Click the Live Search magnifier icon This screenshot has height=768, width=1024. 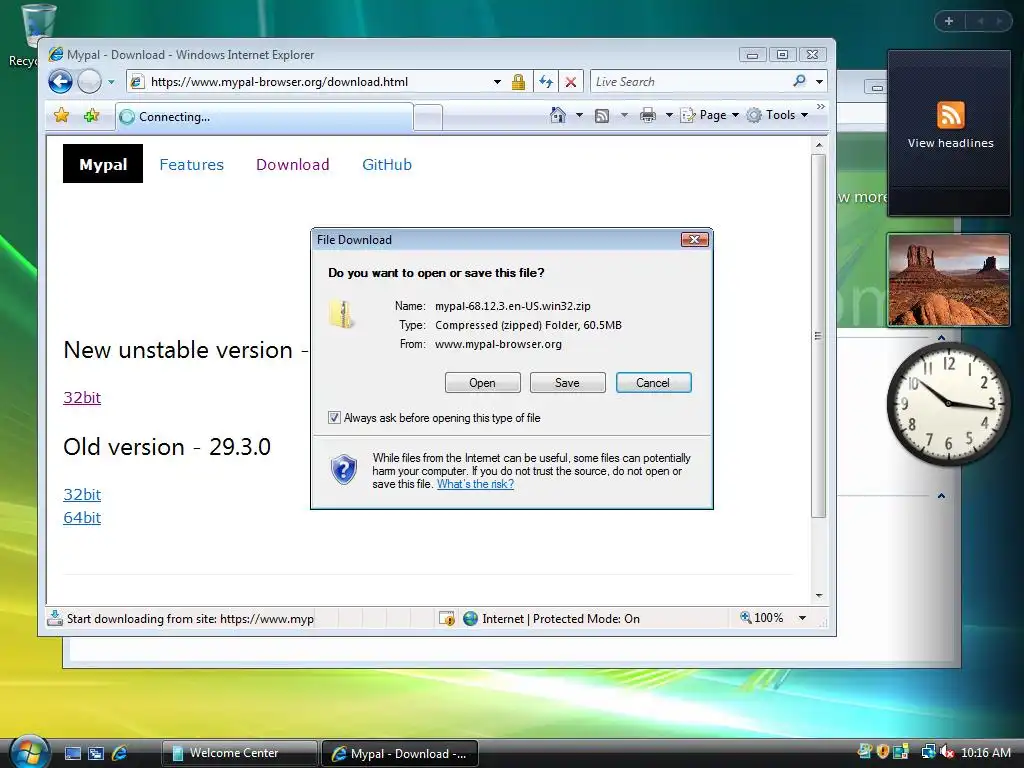tap(799, 81)
